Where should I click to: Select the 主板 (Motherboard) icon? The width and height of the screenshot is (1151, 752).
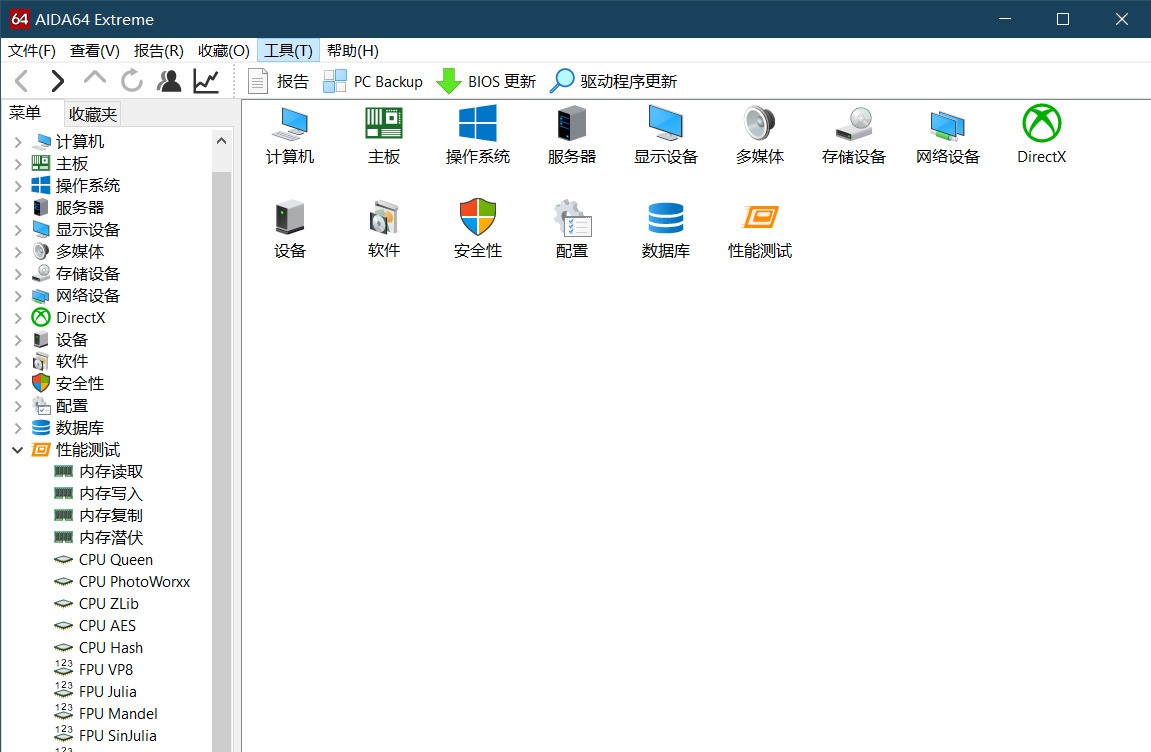point(383,135)
